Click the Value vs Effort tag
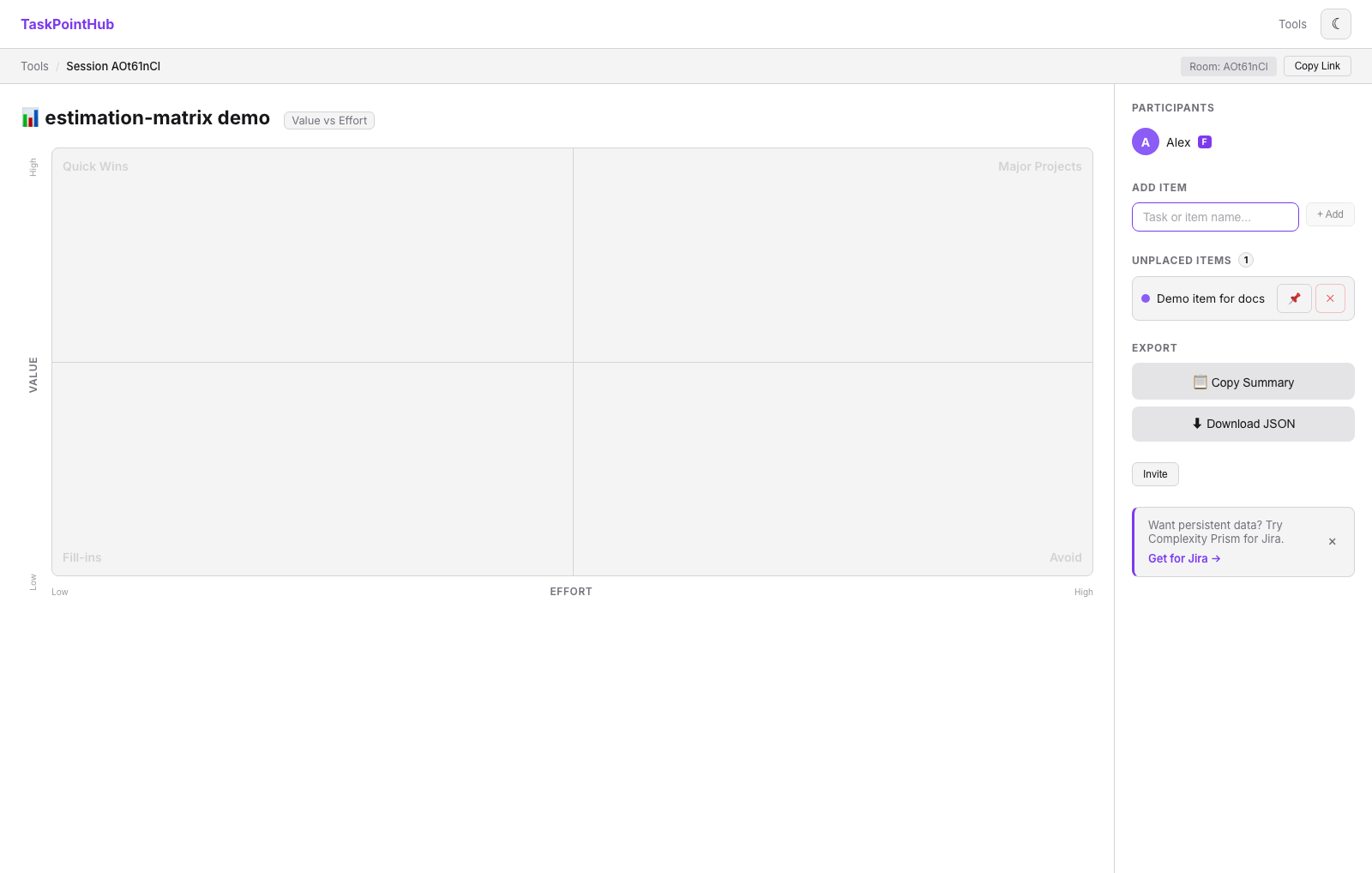Viewport: 1372px width, 873px height. click(329, 121)
